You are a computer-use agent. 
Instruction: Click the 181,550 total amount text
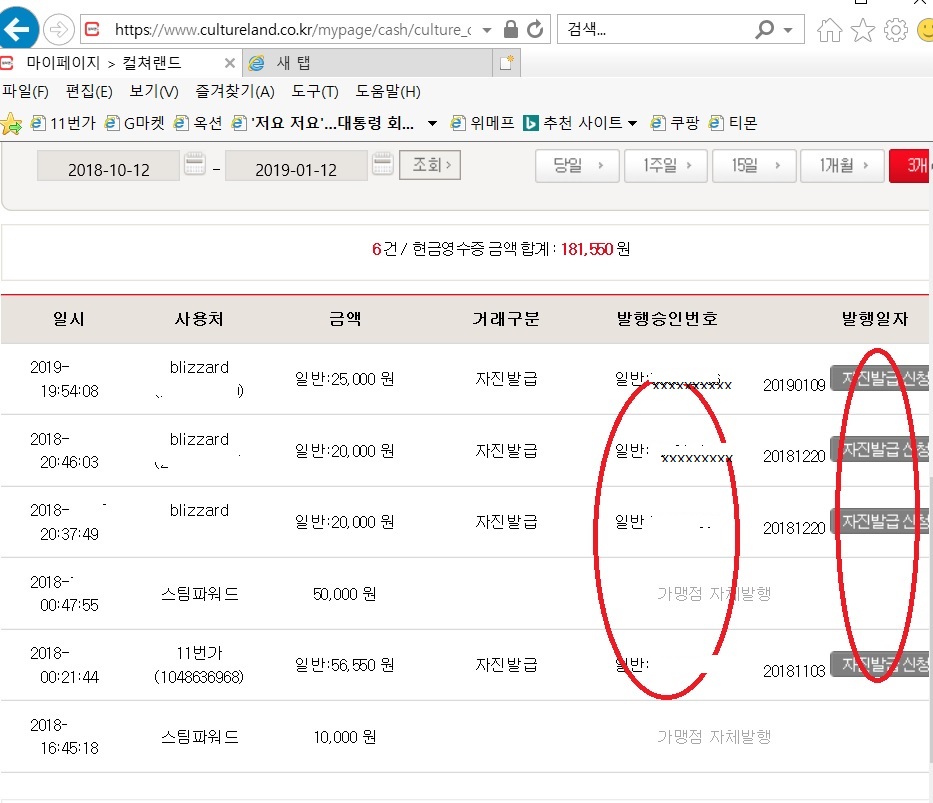(x=587, y=249)
